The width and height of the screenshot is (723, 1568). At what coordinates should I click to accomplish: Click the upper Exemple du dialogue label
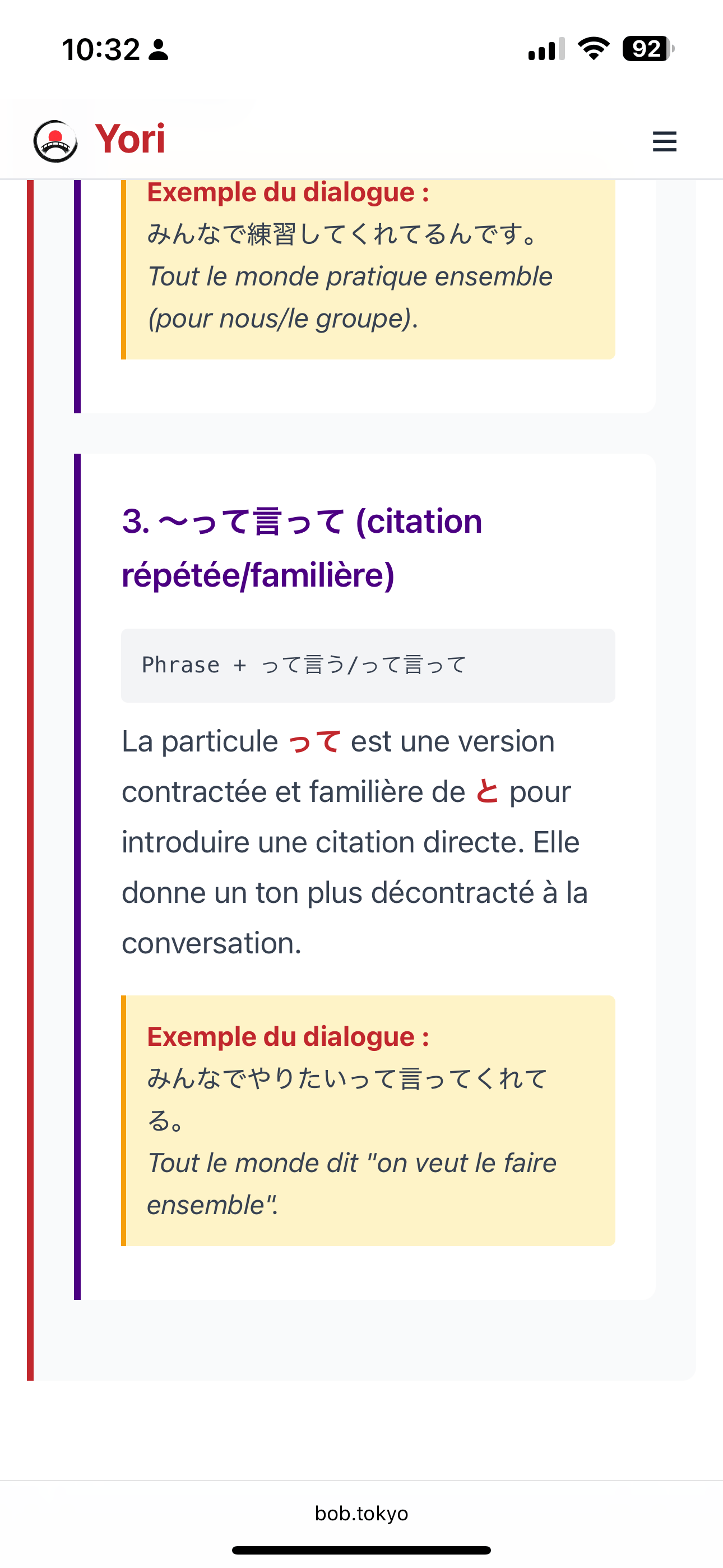[x=288, y=192]
